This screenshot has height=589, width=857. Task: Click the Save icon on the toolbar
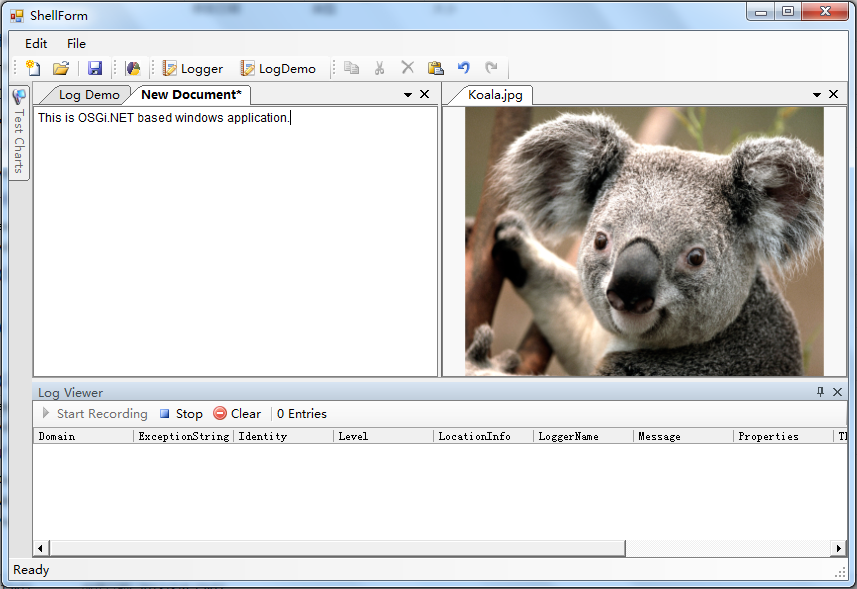coord(94,67)
